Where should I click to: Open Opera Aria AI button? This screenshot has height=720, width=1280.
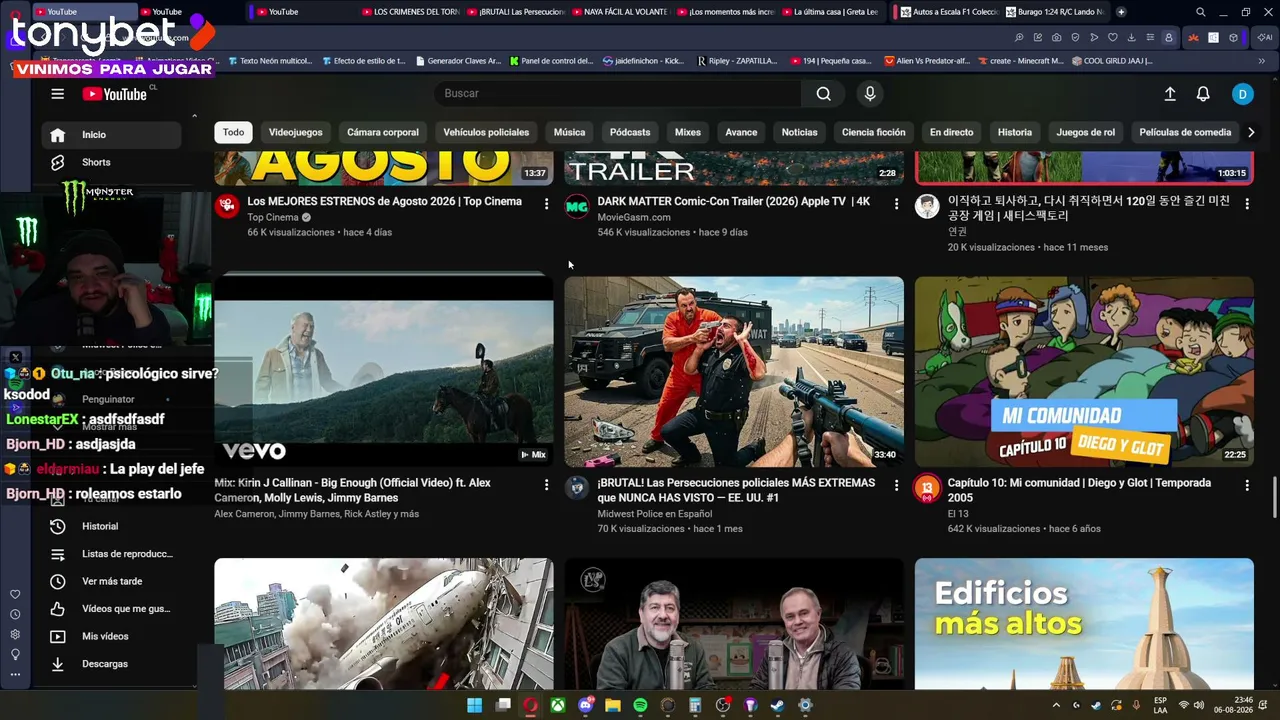click(1264, 38)
